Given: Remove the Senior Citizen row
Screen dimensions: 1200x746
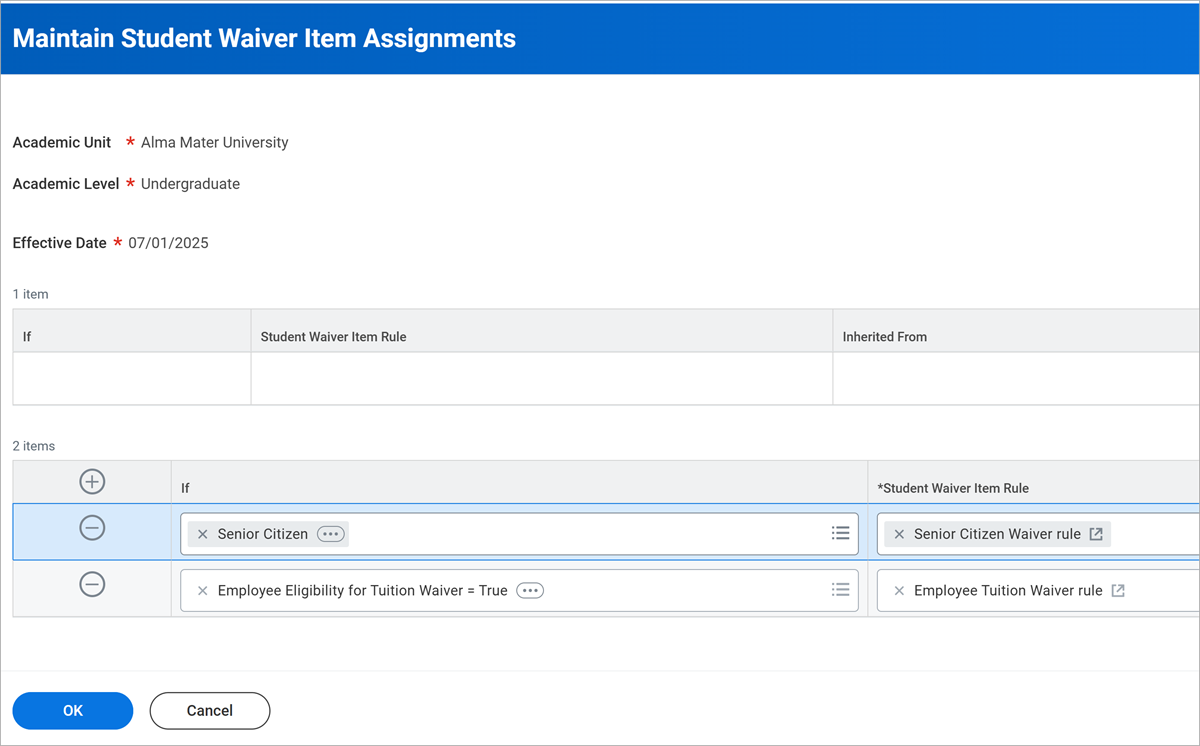Looking at the screenshot, I should coord(92,528).
